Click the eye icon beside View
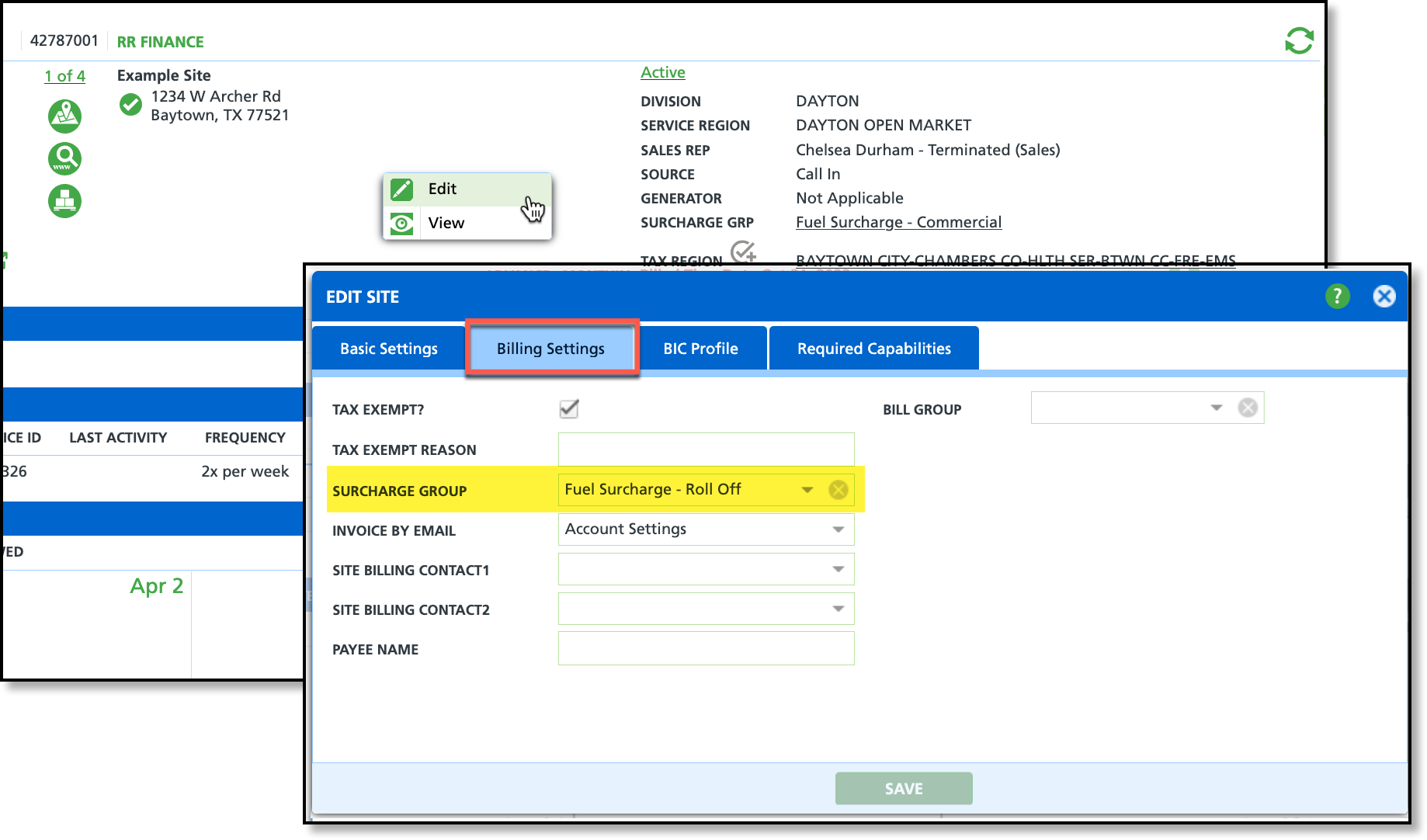Screen dimensions: 1427x840 [402, 224]
